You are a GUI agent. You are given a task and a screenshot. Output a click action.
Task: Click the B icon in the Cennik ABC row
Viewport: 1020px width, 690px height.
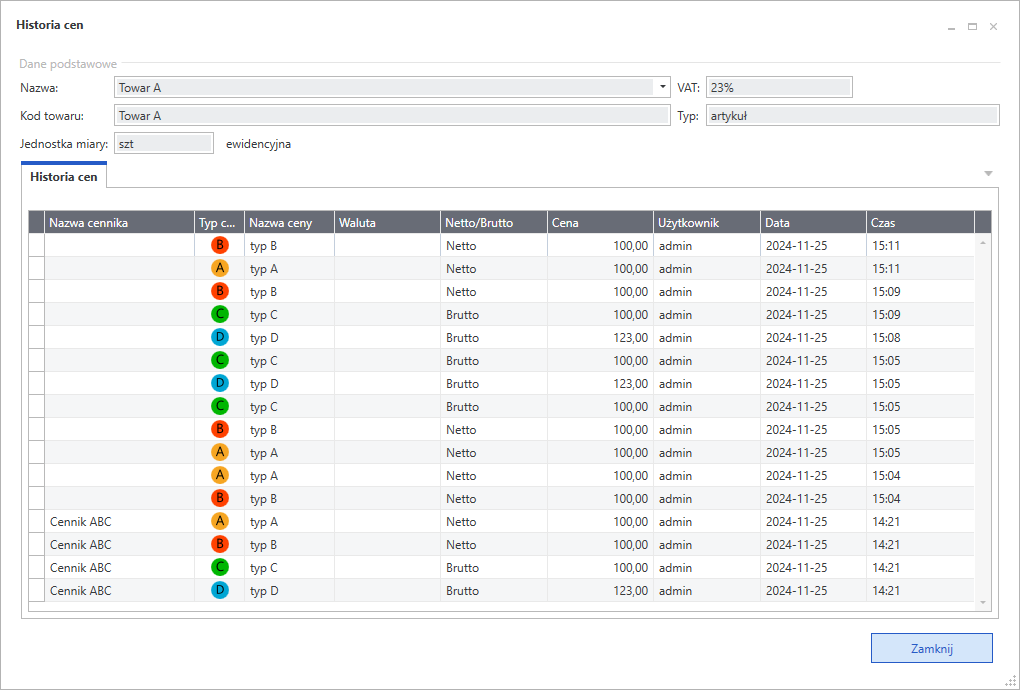pyautogui.click(x=220, y=544)
